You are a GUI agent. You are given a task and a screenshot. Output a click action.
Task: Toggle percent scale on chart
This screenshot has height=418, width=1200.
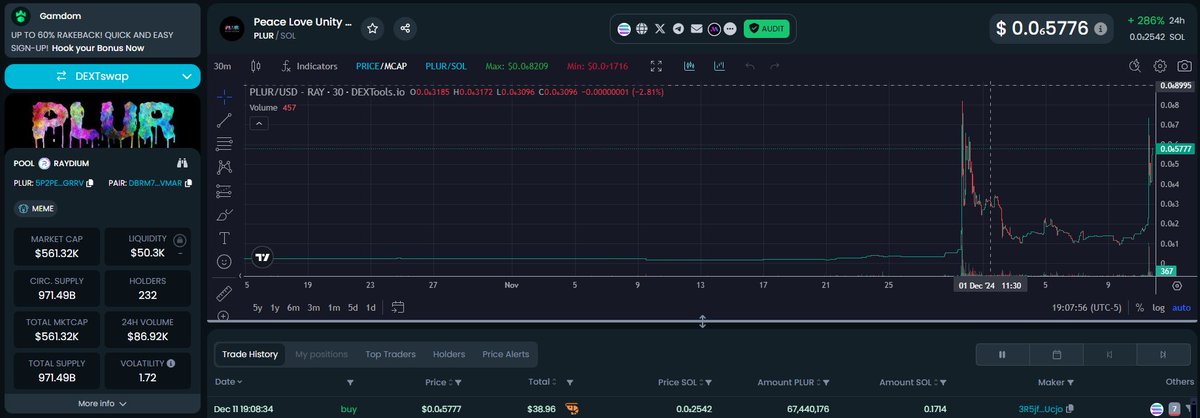pos(1140,308)
